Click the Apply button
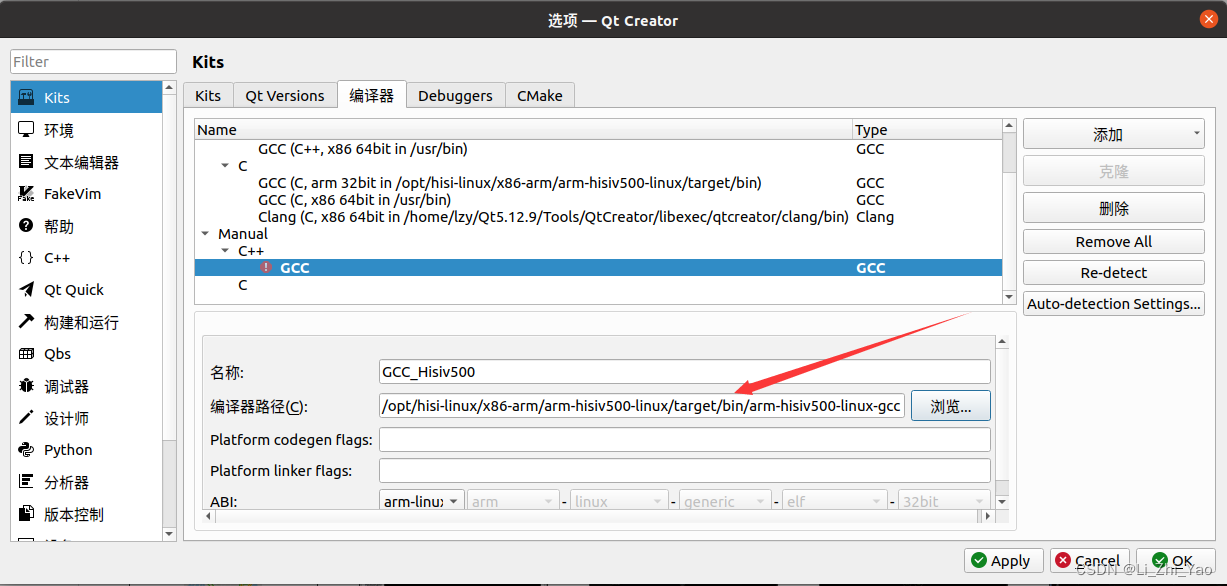This screenshot has height=586, width=1227. [x=1003, y=560]
